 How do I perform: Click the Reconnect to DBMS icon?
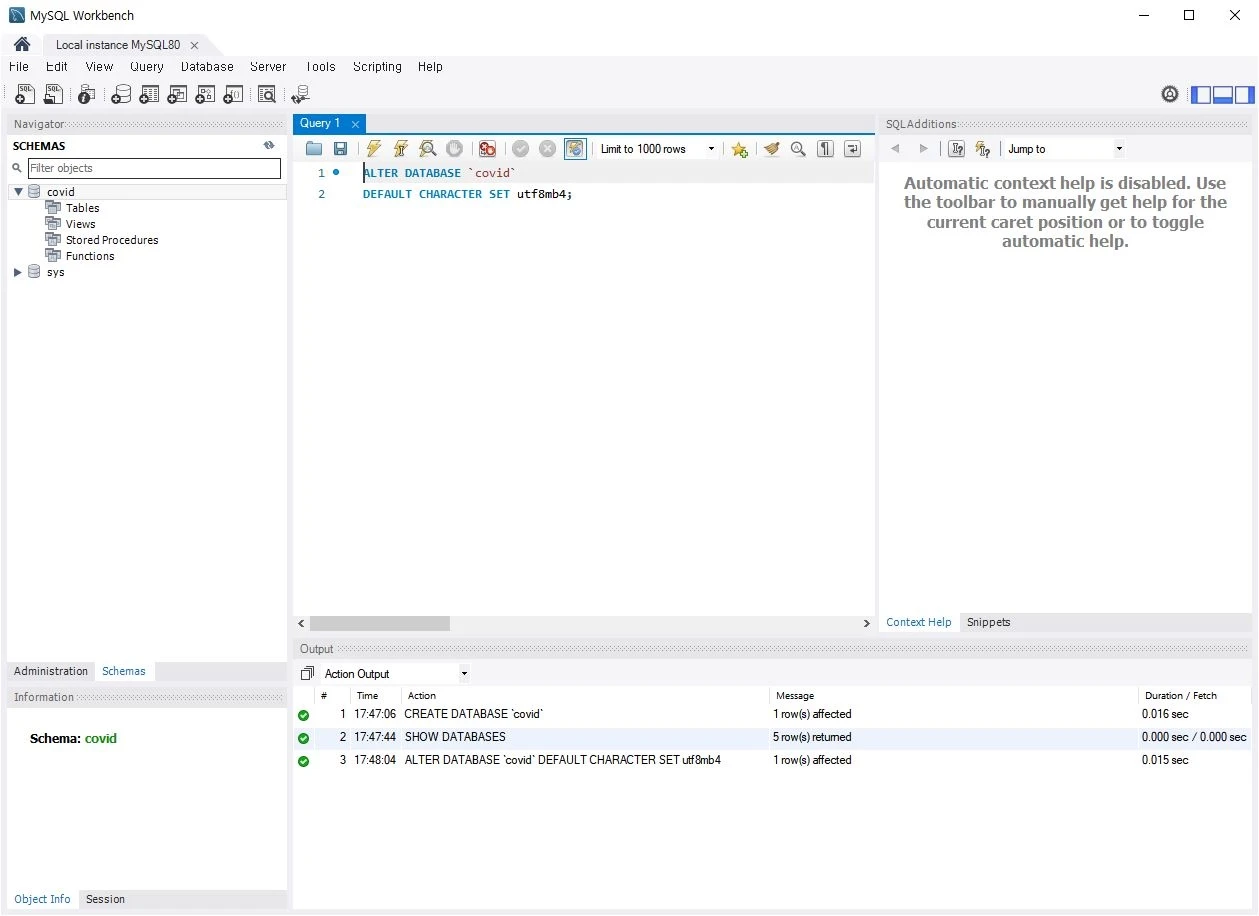pyautogui.click(x=300, y=95)
